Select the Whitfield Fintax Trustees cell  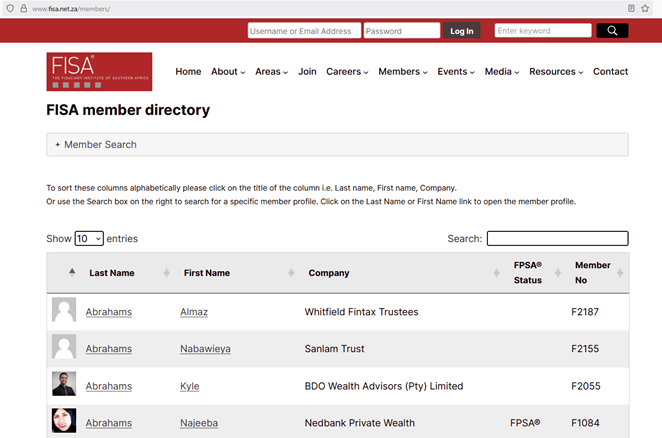click(361, 312)
